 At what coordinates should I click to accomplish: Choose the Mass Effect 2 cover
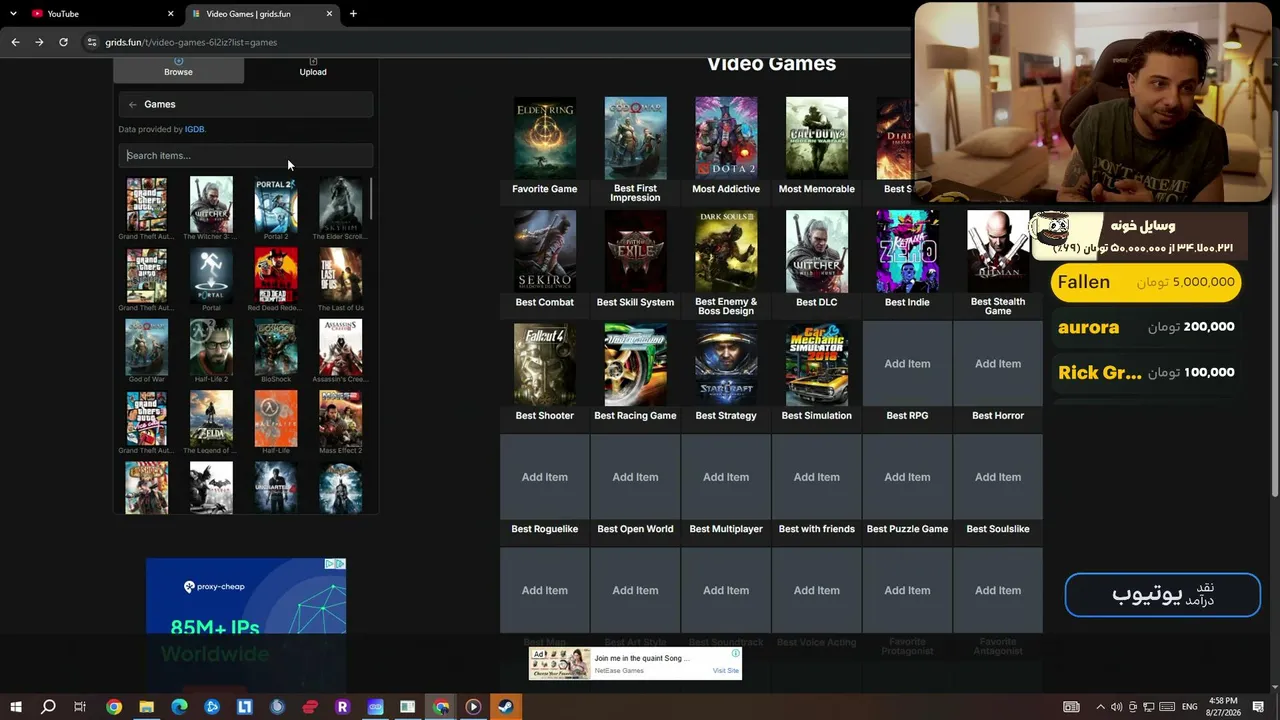(341, 417)
